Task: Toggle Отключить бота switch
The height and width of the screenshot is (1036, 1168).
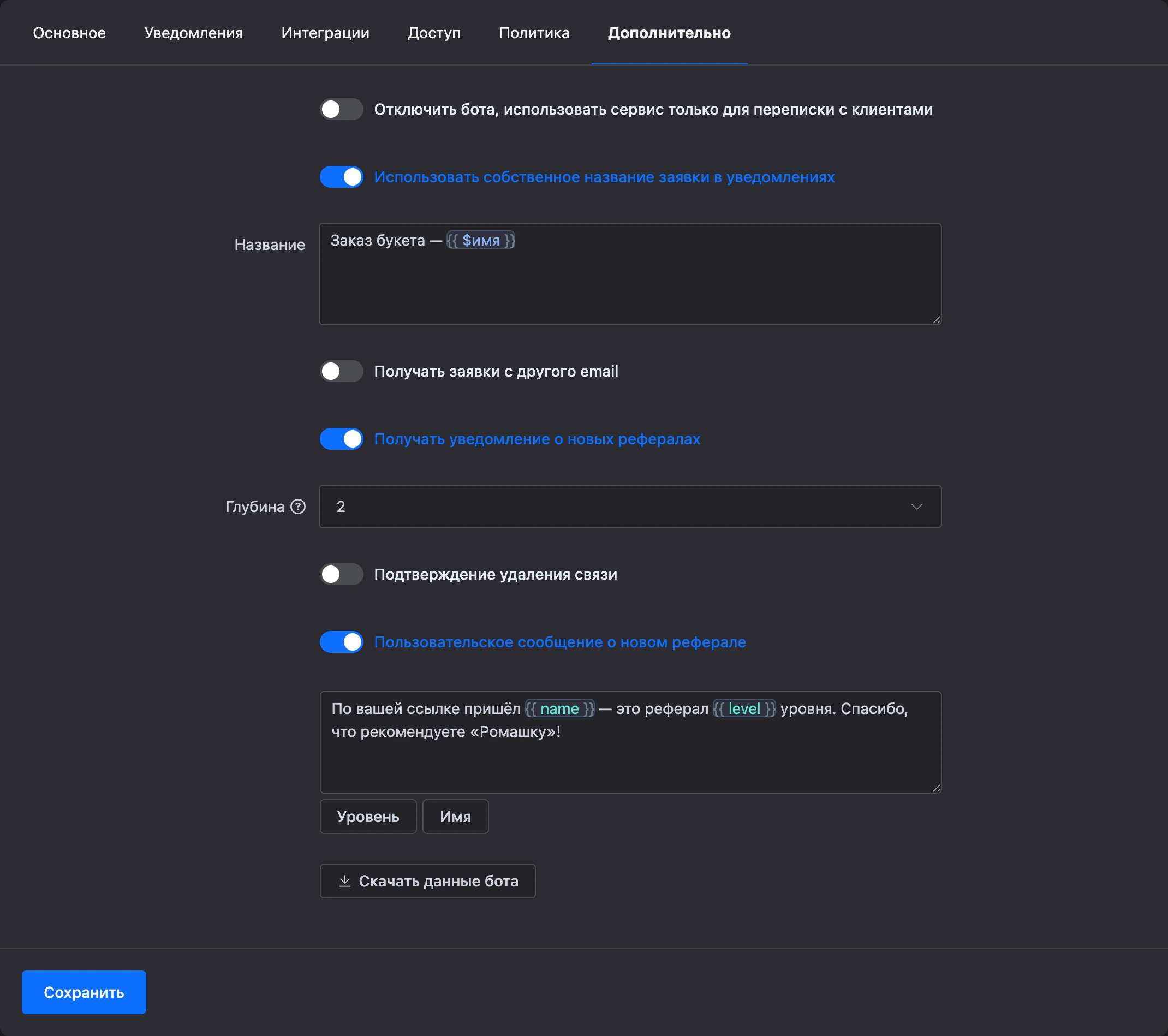Action: tap(341, 109)
